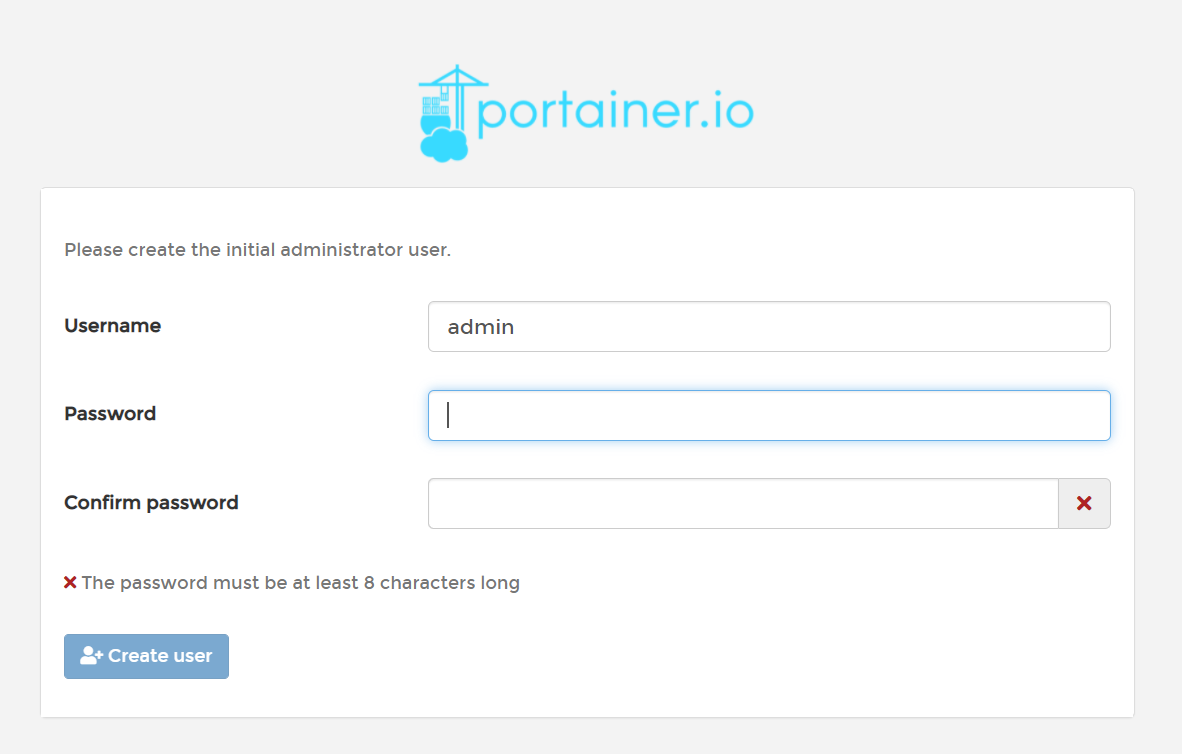The width and height of the screenshot is (1182, 754).
Task: Click the Username label
Action: point(112,326)
